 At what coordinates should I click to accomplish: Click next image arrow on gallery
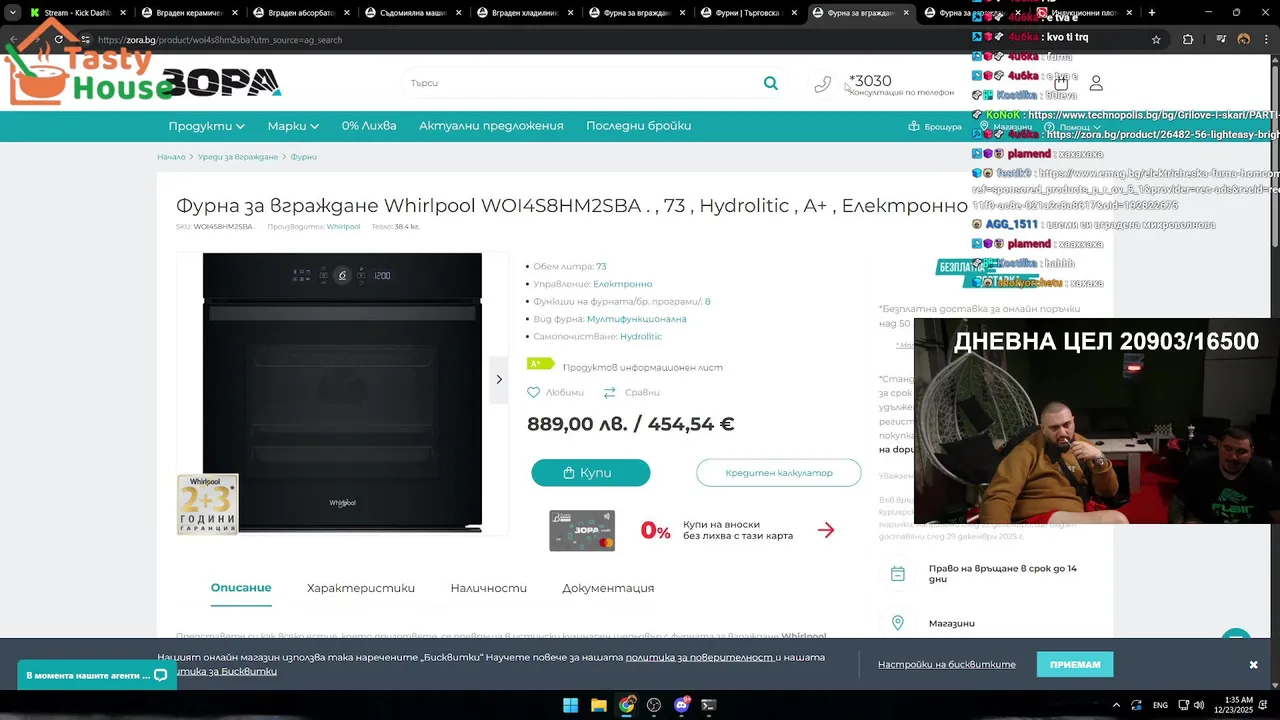tap(499, 380)
